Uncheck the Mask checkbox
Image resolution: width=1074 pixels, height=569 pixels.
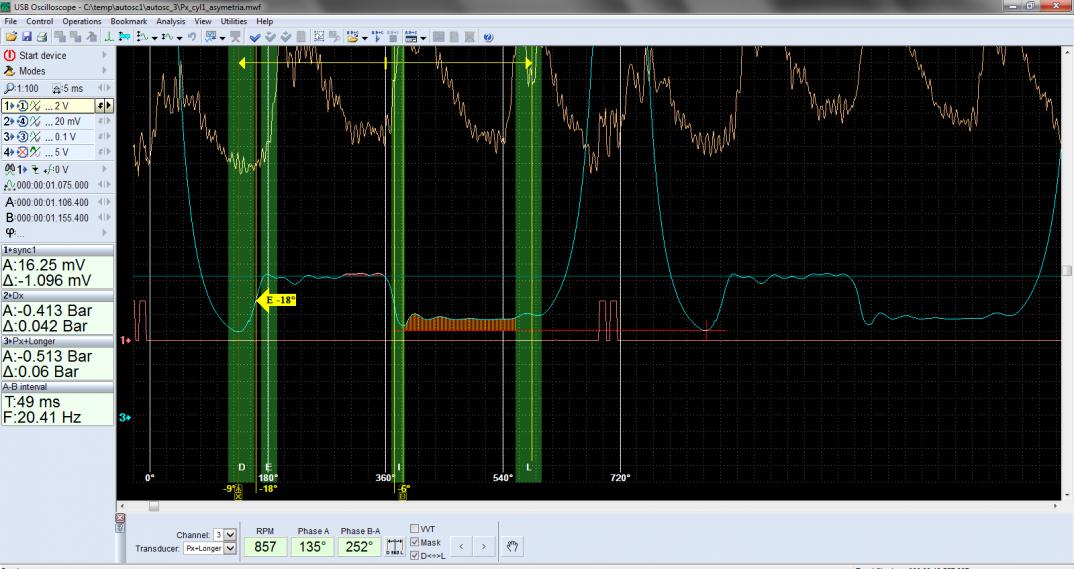coord(414,542)
